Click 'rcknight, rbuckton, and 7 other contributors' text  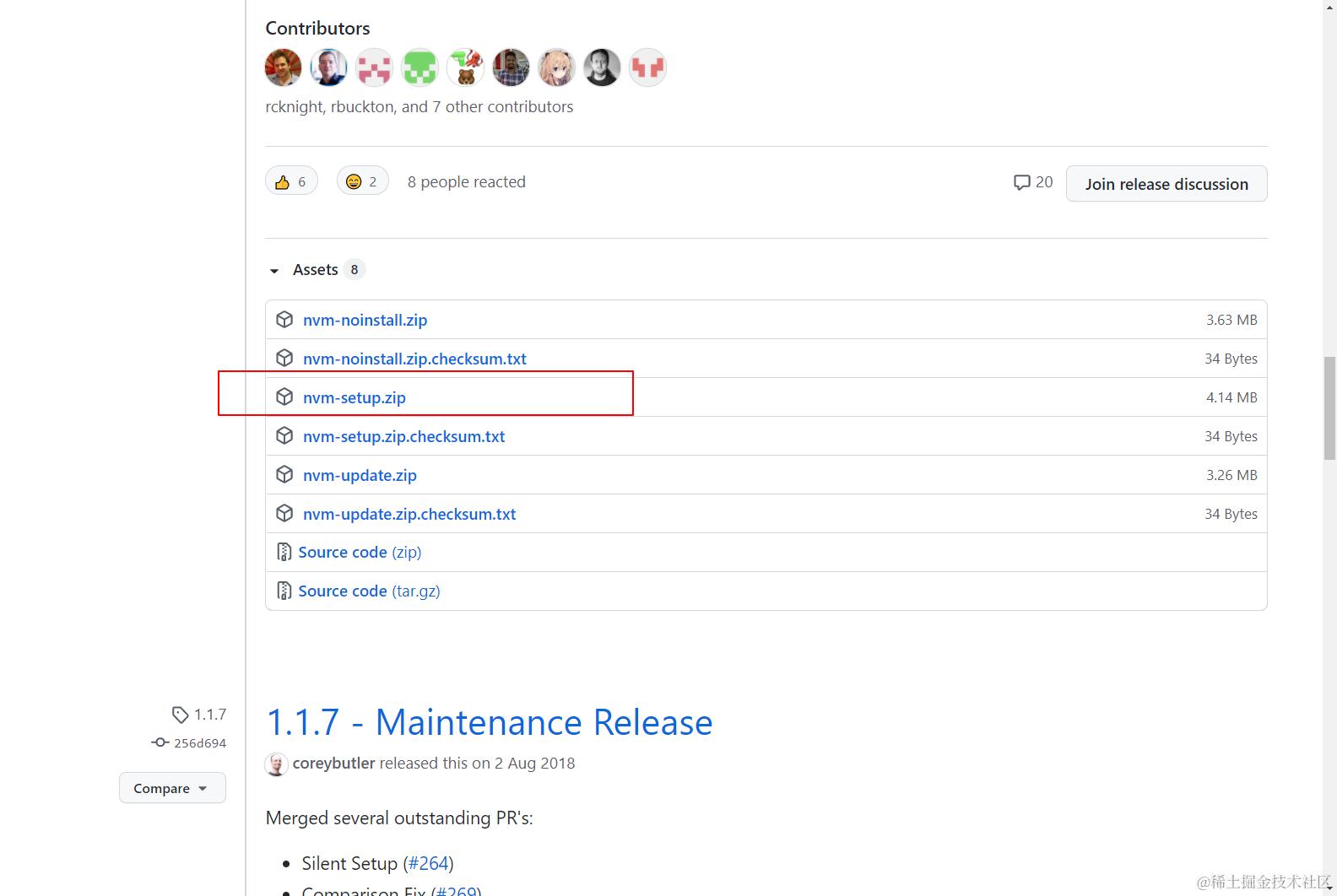coord(420,106)
